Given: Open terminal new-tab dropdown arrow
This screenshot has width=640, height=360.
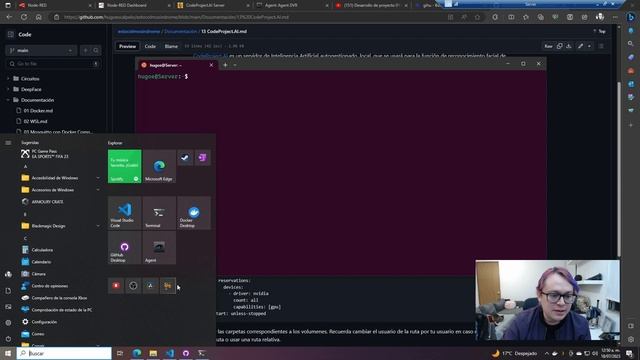Looking at the screenshot, I should coord(235,65).
